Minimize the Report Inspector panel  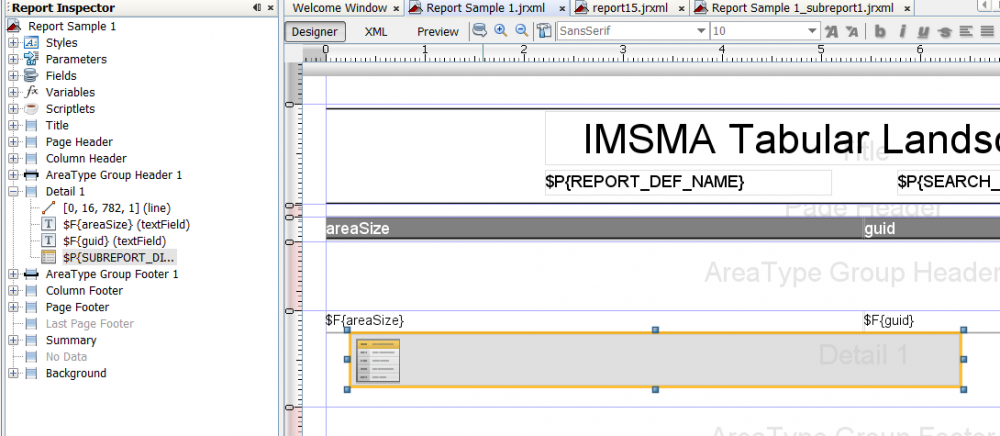[x=258, y=8]
